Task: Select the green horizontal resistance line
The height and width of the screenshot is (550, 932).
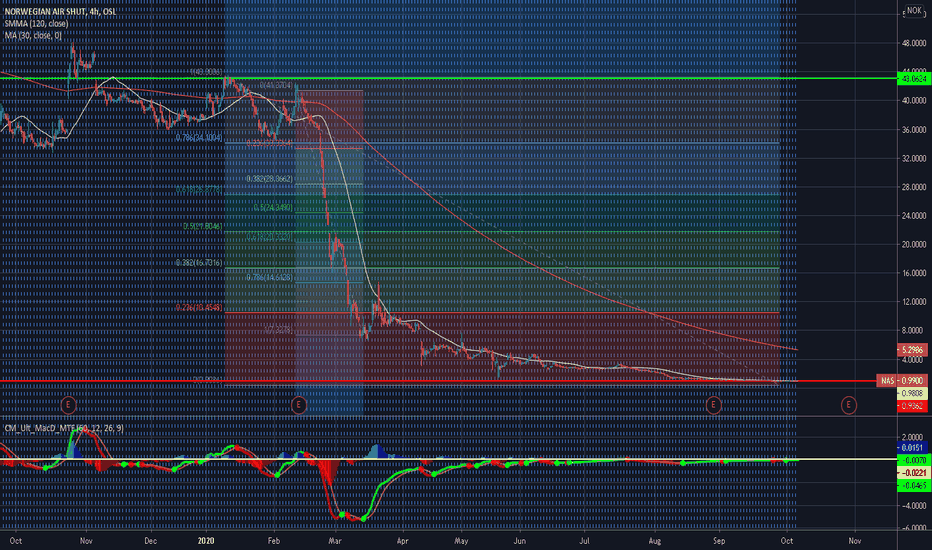Action: pos(448,78)
